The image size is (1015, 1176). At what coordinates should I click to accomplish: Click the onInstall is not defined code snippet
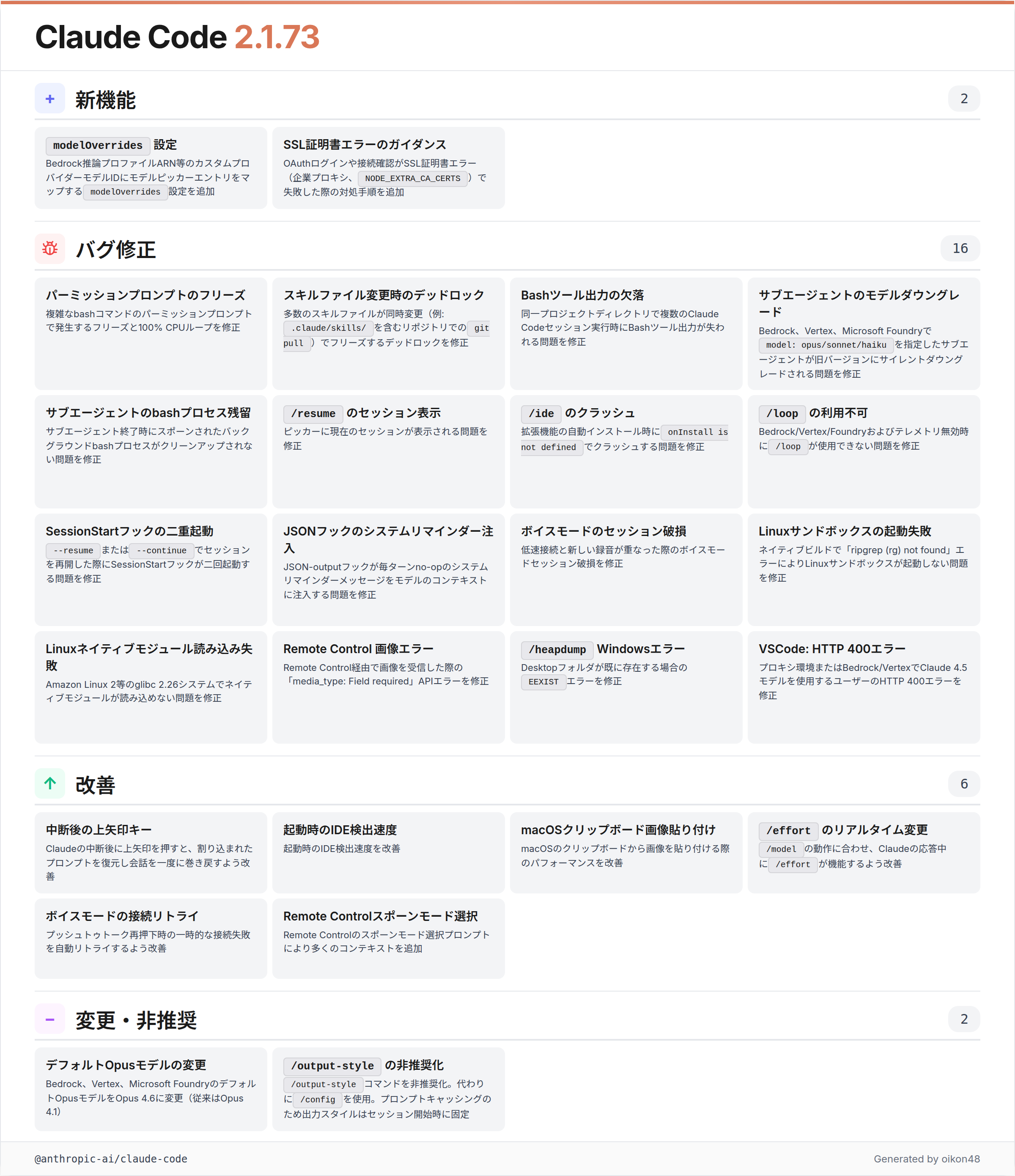coord(625,440)
